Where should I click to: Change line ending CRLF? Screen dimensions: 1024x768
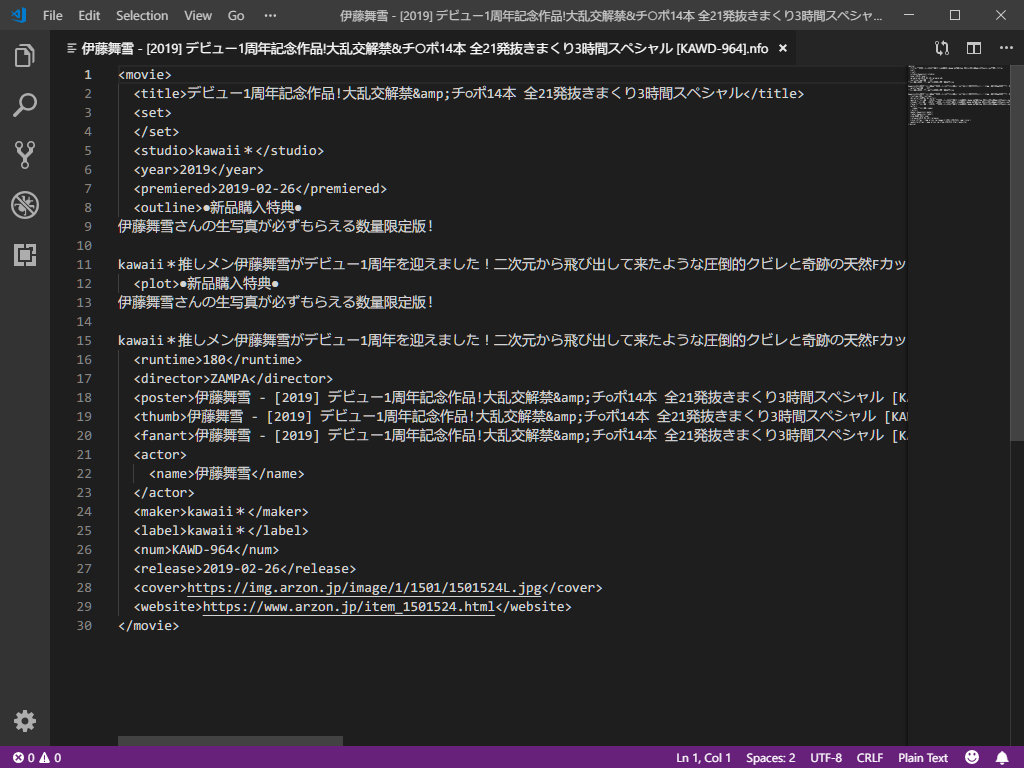pos(870,758)
